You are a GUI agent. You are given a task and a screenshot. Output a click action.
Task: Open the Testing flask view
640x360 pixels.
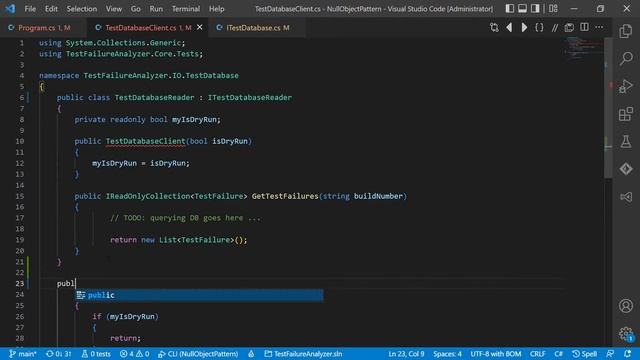tap(626, 142)
